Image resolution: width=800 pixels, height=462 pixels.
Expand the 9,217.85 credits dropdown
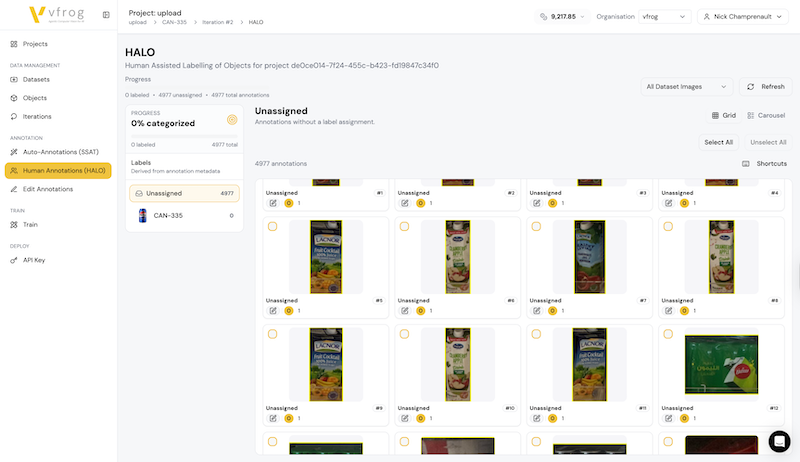(x=562, y=17)
